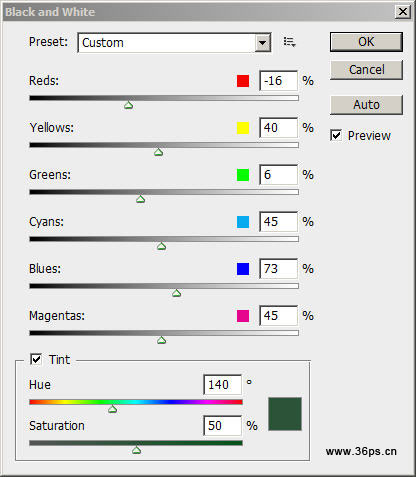Click the Cancel button

pos(366,70)
